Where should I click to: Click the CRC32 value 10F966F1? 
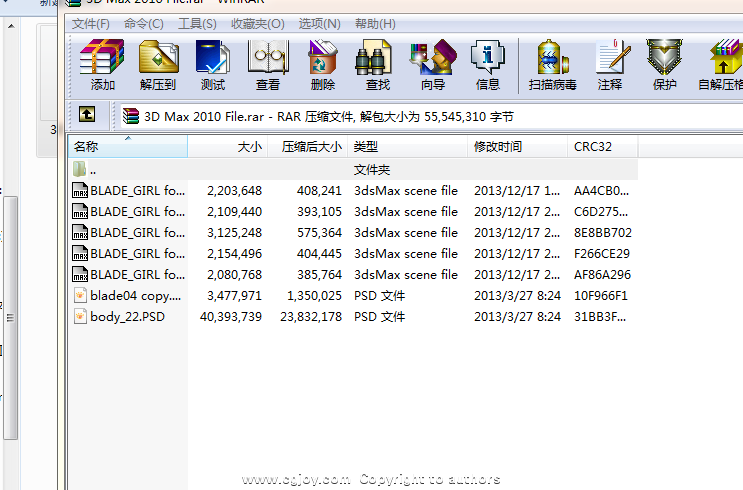click(601, 296)
